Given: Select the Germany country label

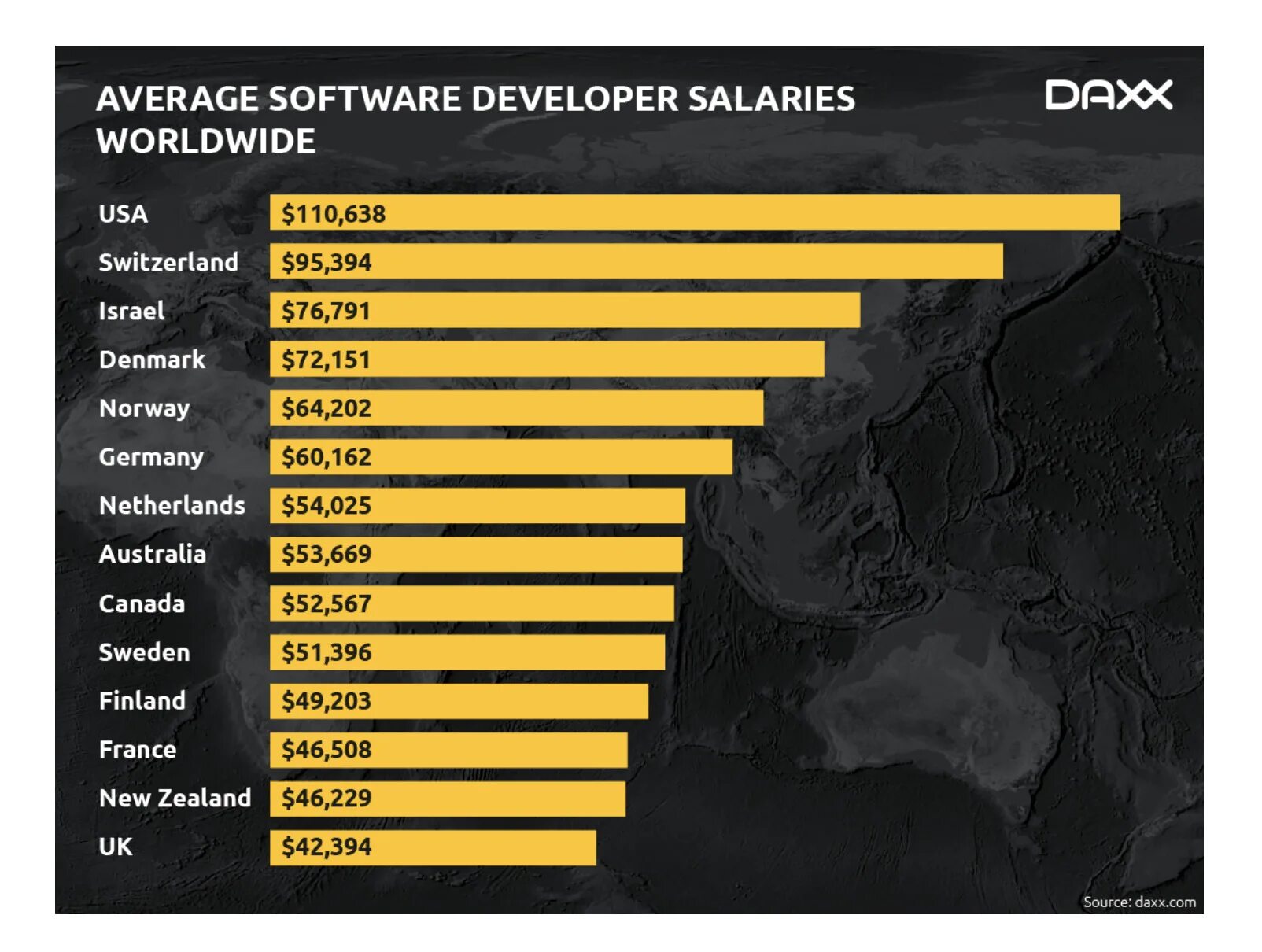Looking at the screenshot, I should [x=151, y=458].
